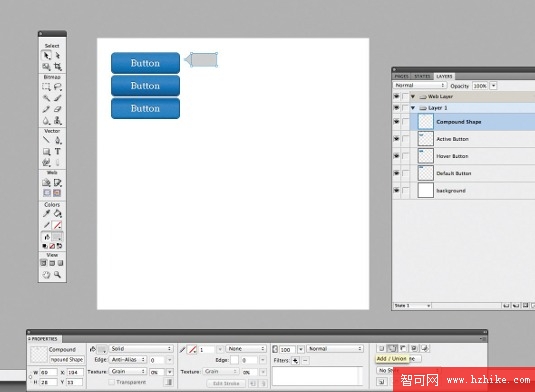Viewport: 535px width, 392px height.
Task: Select the Pencil tool
Action: (46, 109)
